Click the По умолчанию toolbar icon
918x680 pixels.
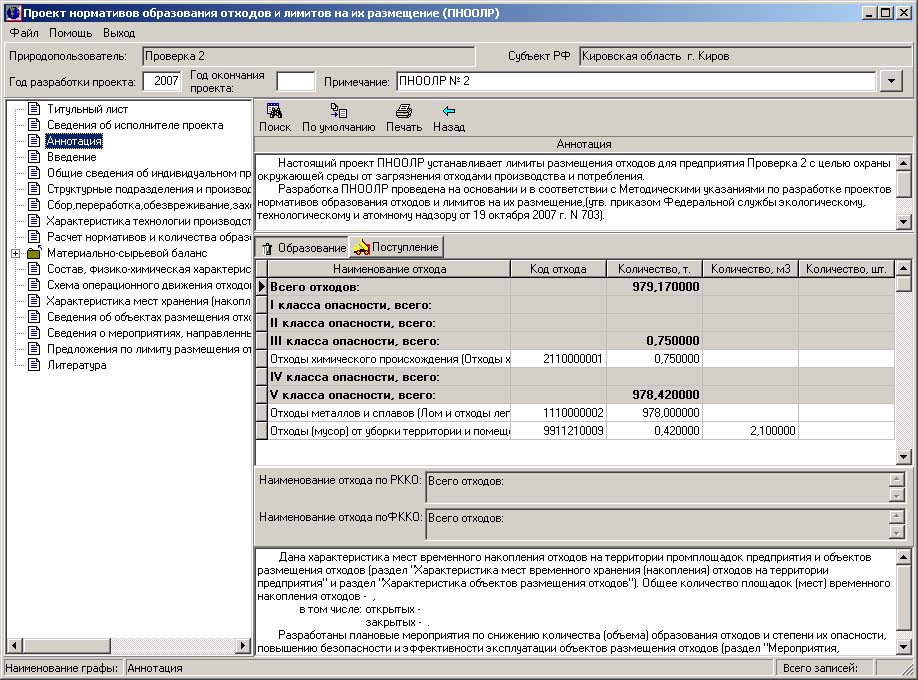tap(338, 112)
